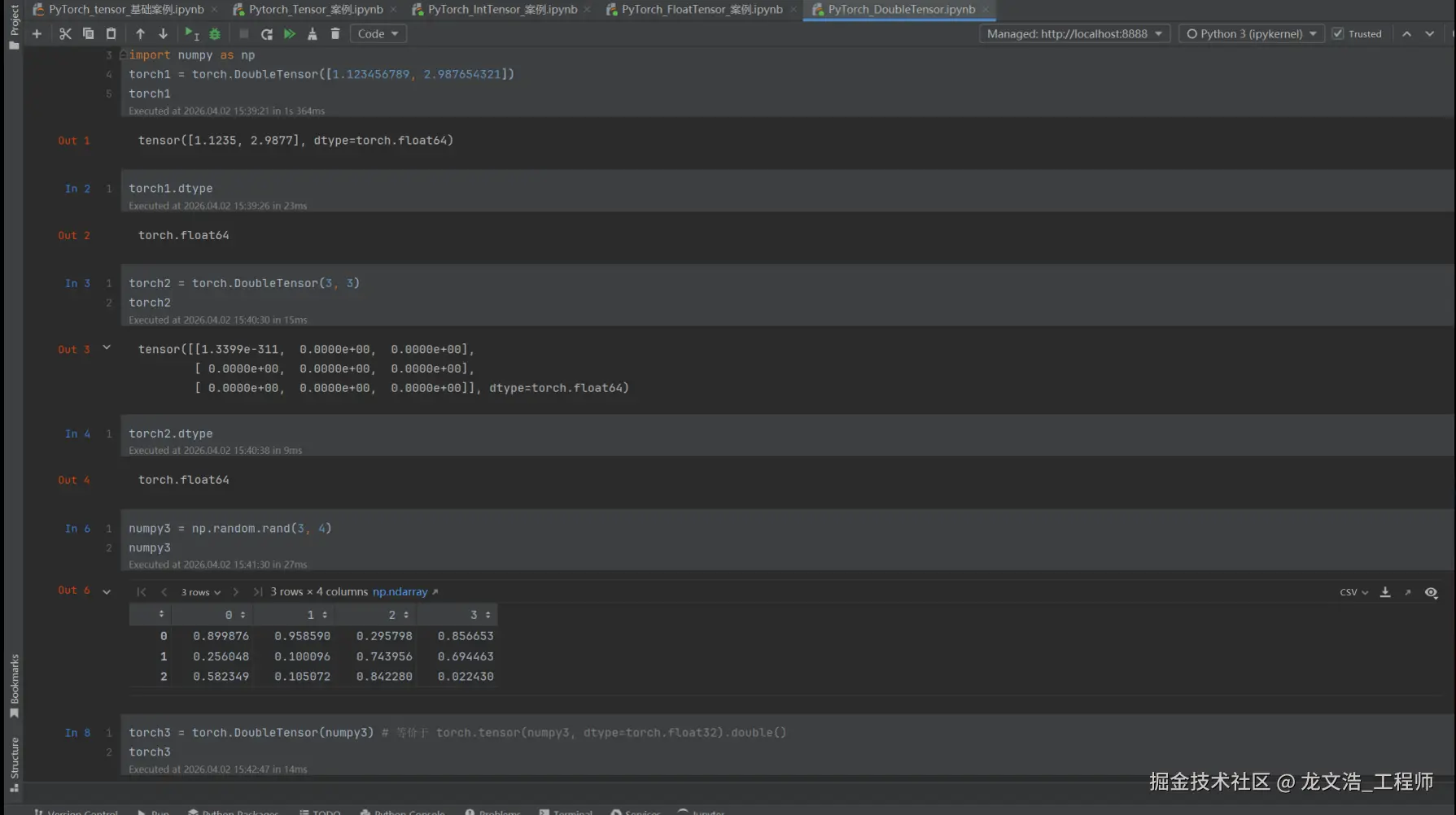
Task: Cut the selected cell with the scissors icon
Action: click(x=65, y=33)
